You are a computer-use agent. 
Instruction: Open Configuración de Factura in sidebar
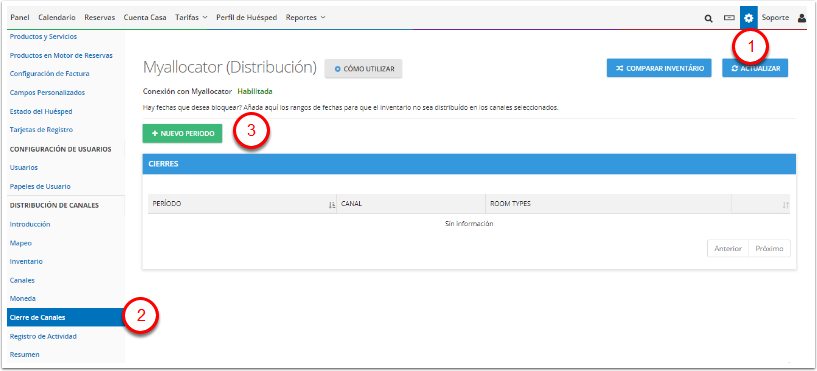tap(49, 74)
